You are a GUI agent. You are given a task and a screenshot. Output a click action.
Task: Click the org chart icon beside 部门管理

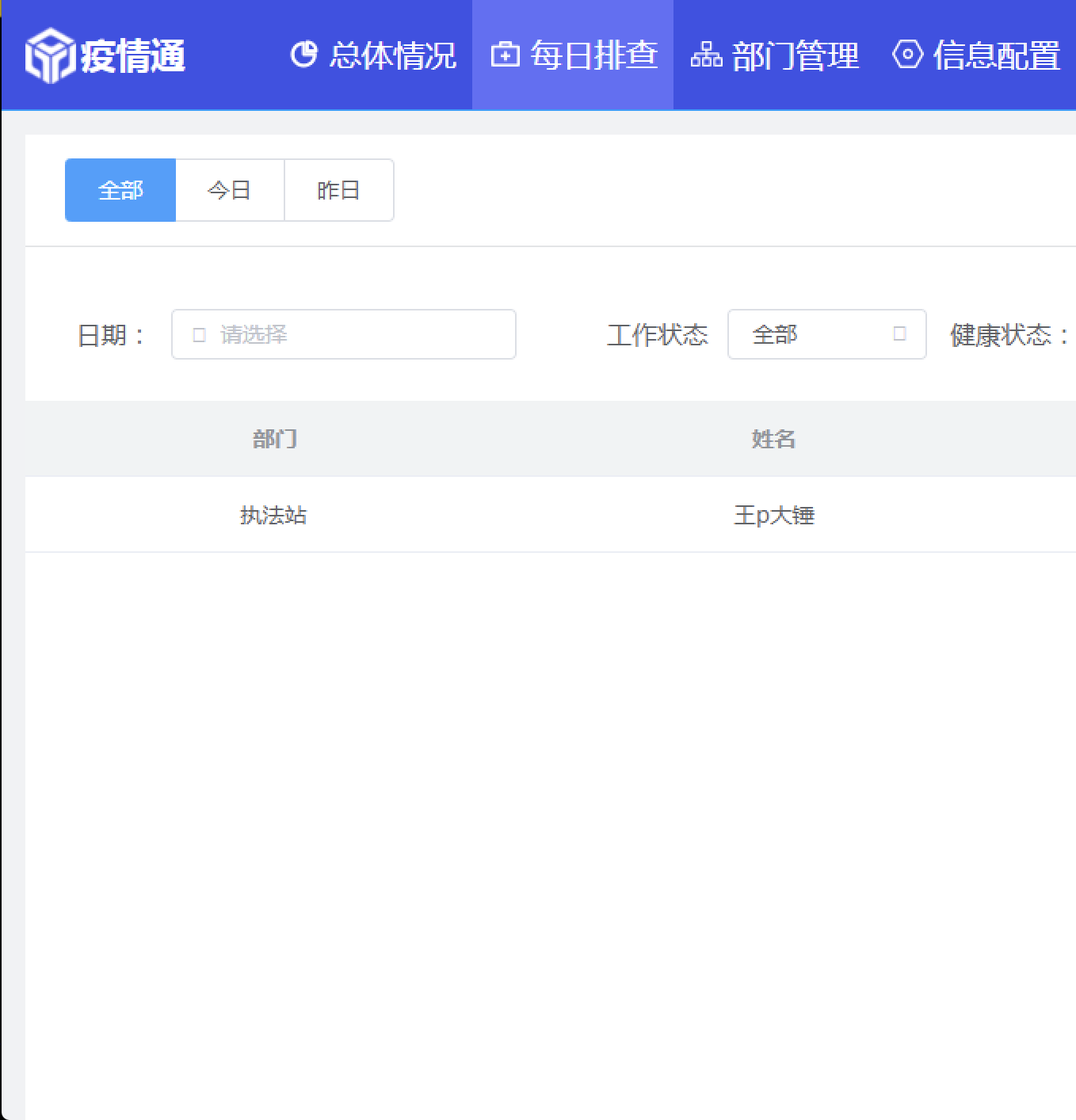(x=706, y=55)
